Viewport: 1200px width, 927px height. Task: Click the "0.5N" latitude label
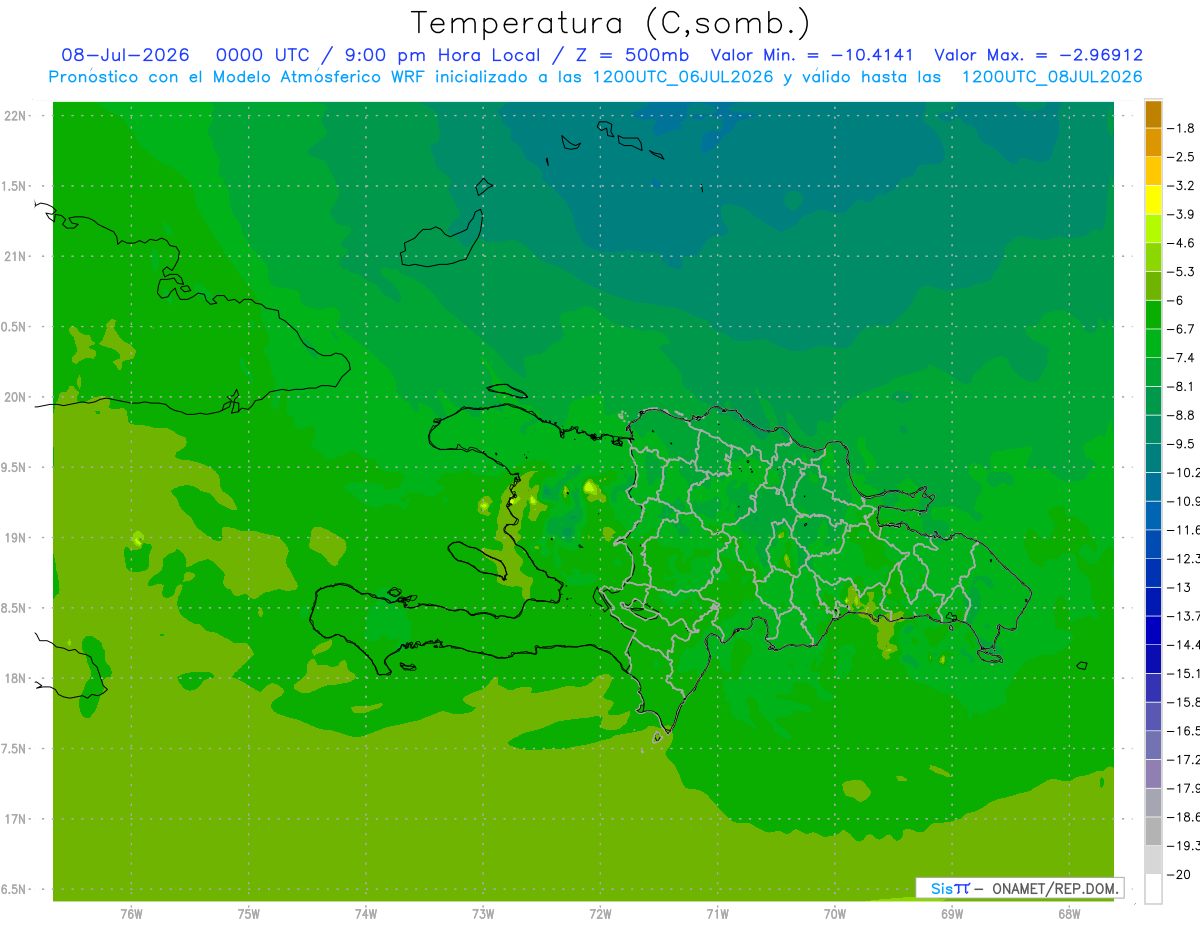click(x=15, y=327)
